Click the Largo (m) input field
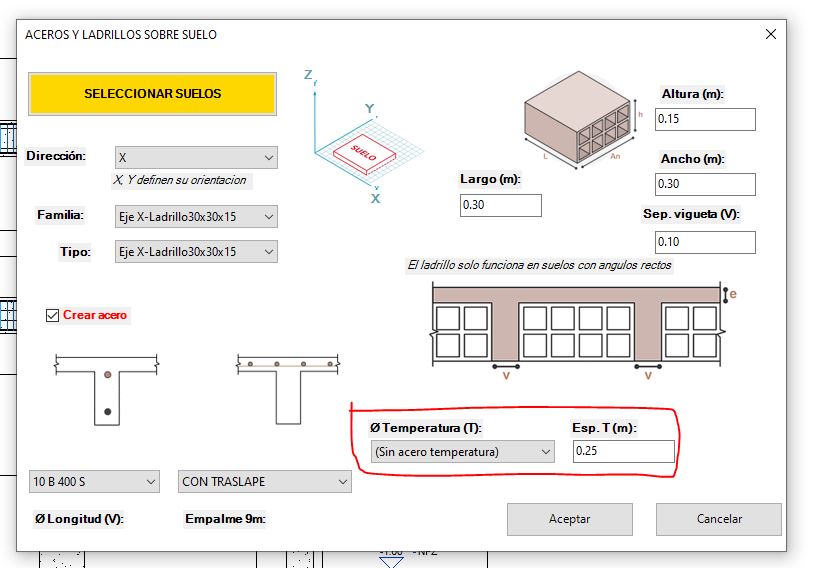 [501, 205]
